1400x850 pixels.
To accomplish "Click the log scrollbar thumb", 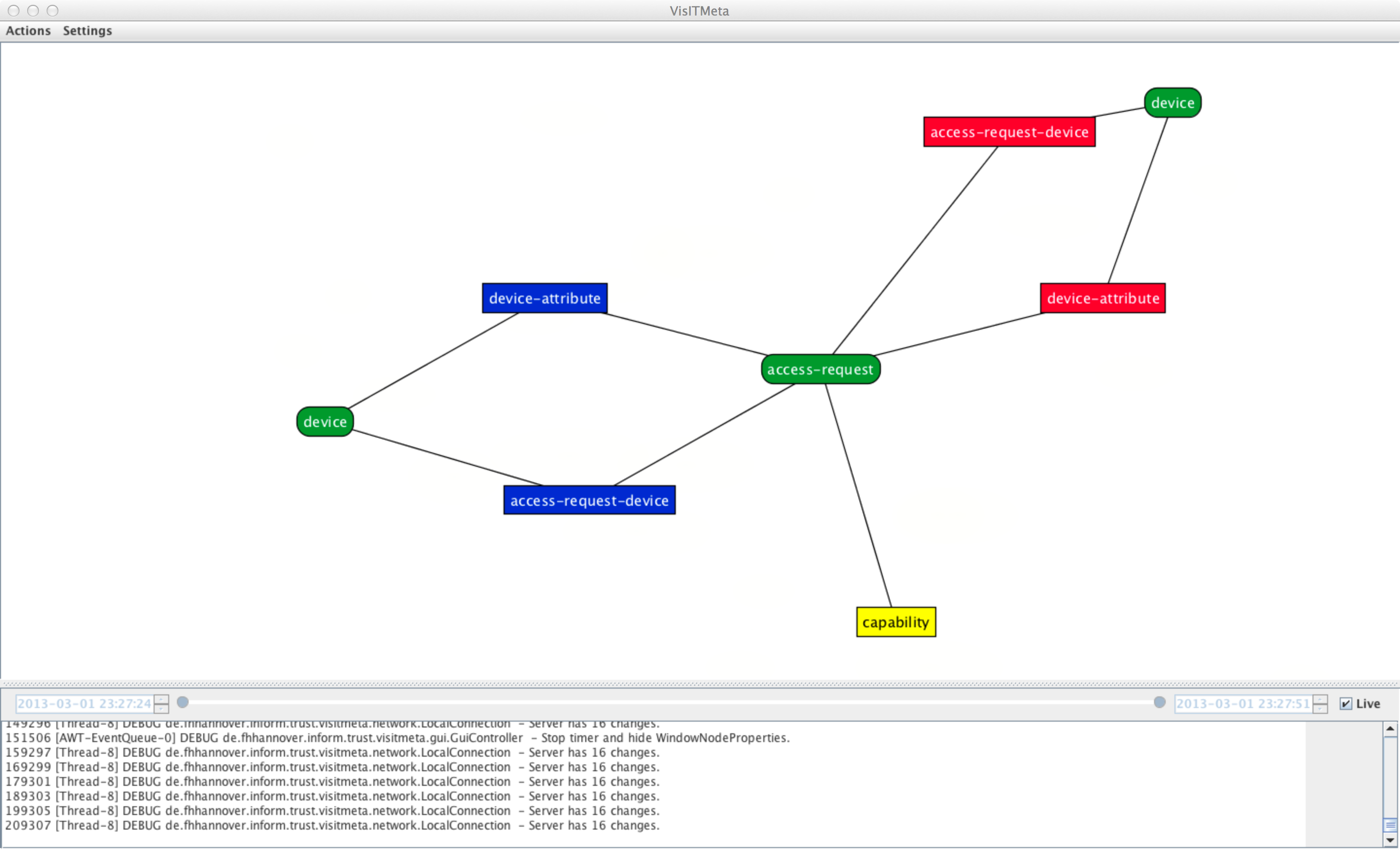I will 1390,826.
